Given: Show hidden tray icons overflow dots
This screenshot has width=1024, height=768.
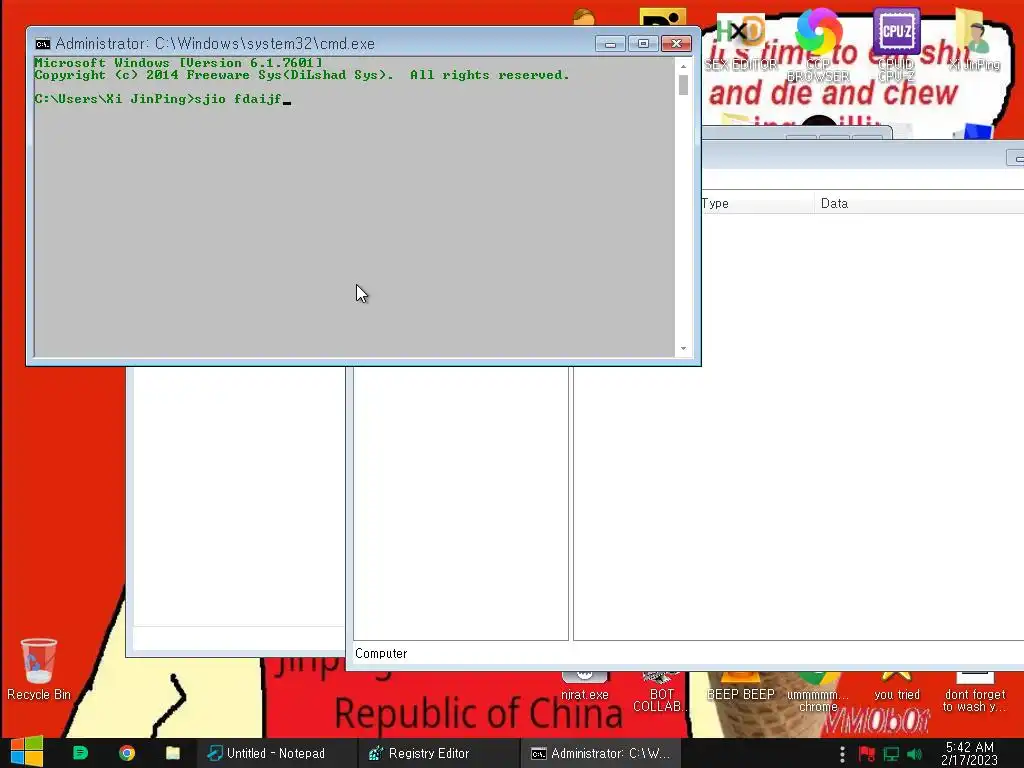Looking at the screenshot, I should pyautogui.click(x=842, y=754).
